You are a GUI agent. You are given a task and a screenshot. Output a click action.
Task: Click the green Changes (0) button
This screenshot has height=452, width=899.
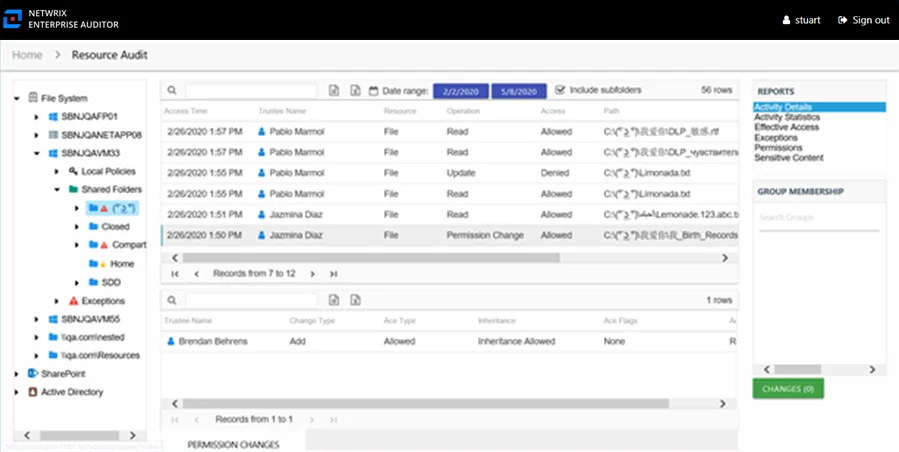(788, 389)
